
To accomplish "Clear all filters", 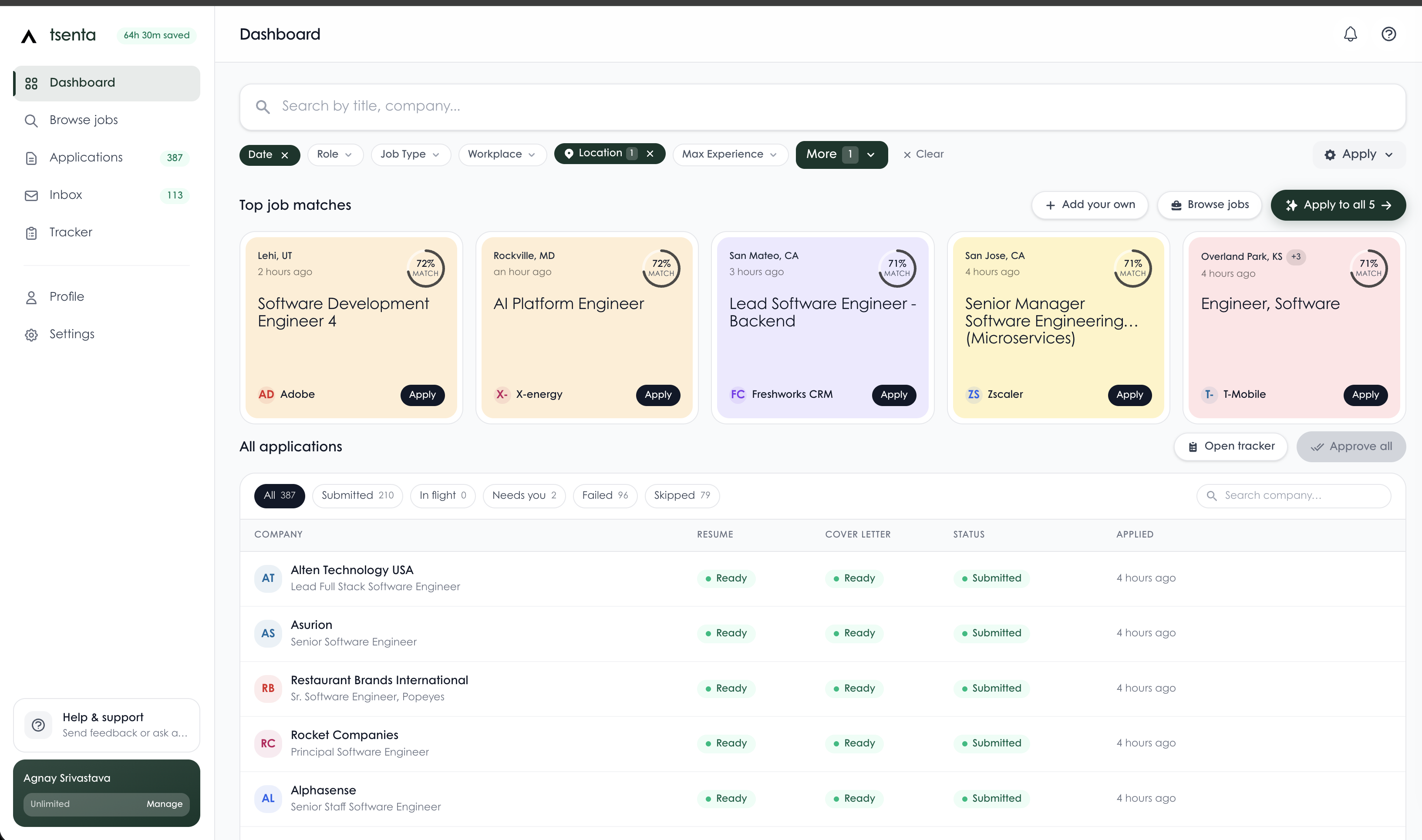I will [923, 155].
